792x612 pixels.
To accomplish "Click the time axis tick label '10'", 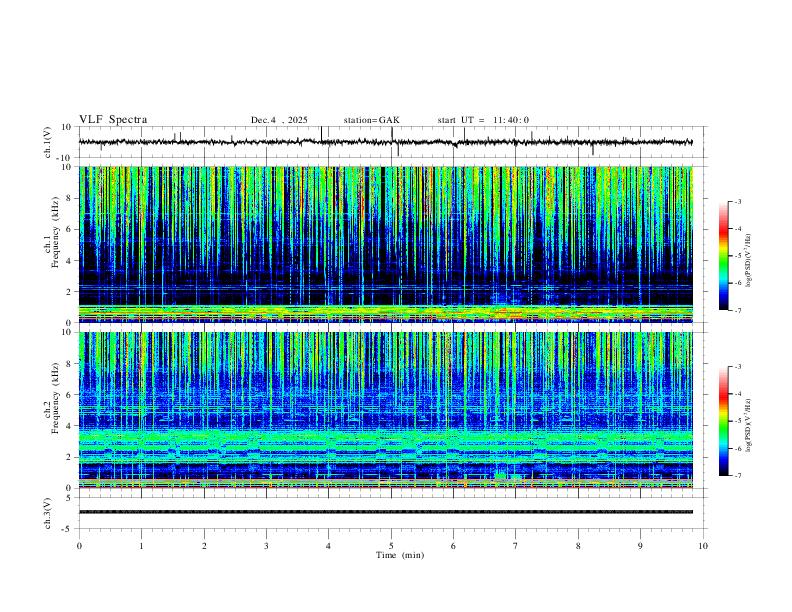I will [x=703, y=546].
